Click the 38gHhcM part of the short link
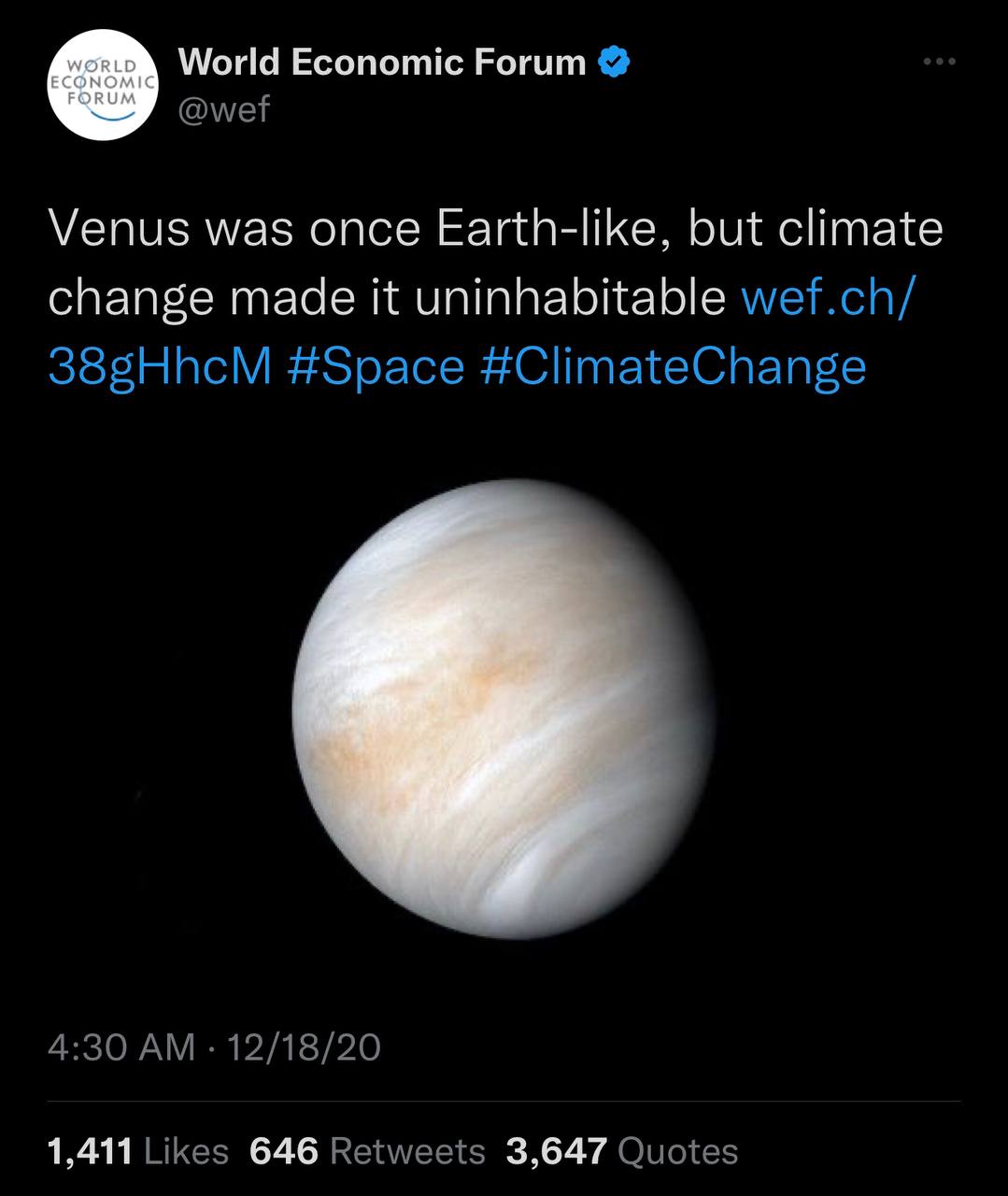 [x=160, y=366]
